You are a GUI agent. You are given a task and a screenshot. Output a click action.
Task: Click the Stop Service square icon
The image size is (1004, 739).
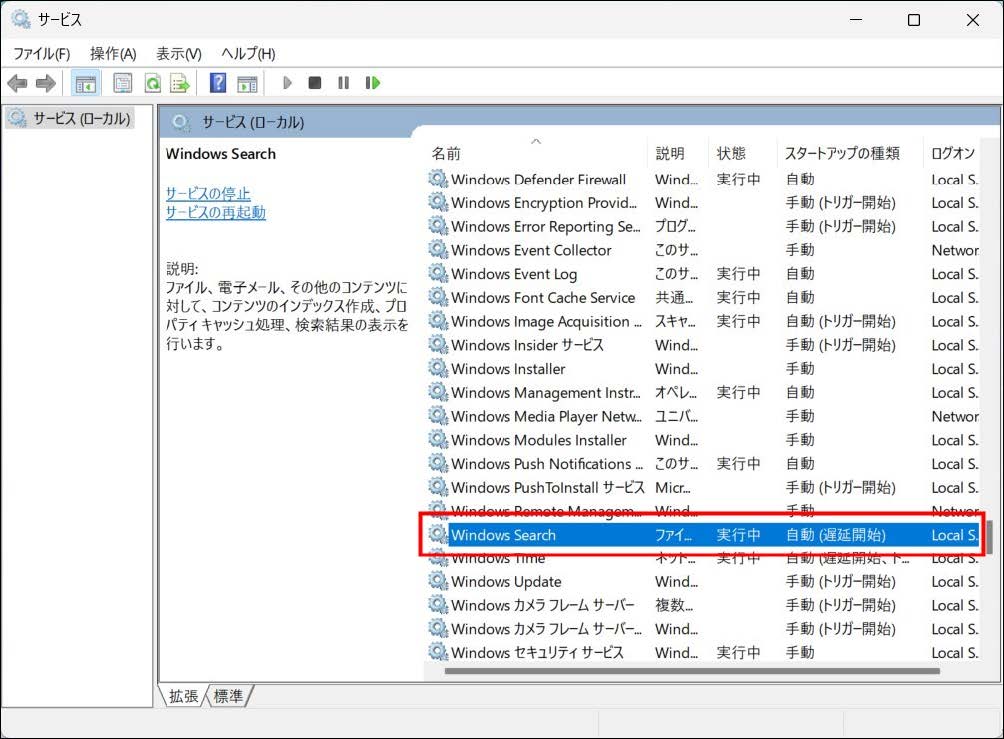click(x=314, y=83)
